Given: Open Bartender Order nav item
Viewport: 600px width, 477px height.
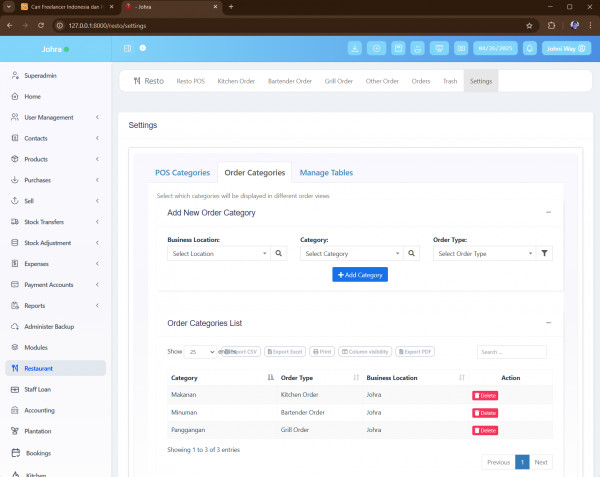Looking at the screenshot, I should [x=290, y=81].
